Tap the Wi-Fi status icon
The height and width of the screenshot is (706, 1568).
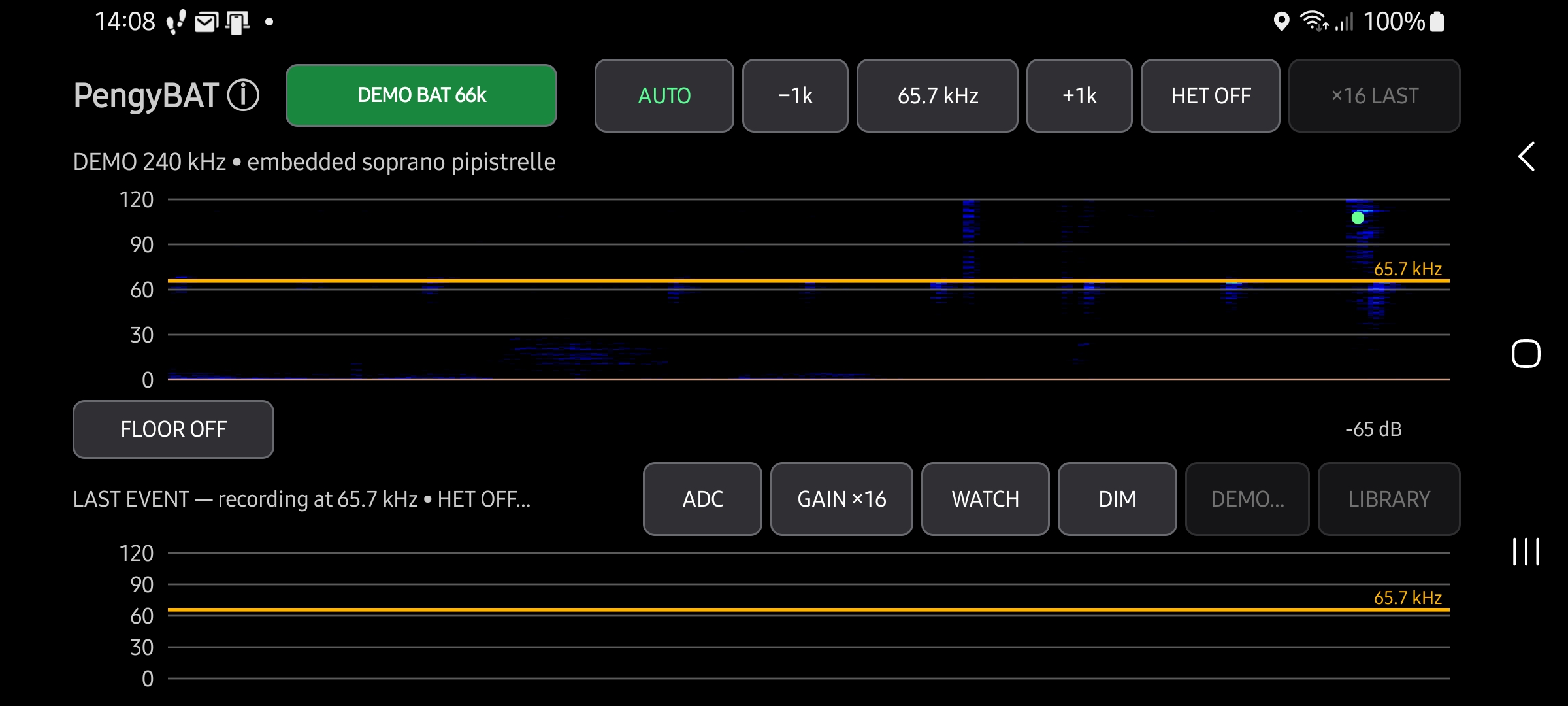(1313, 22)
